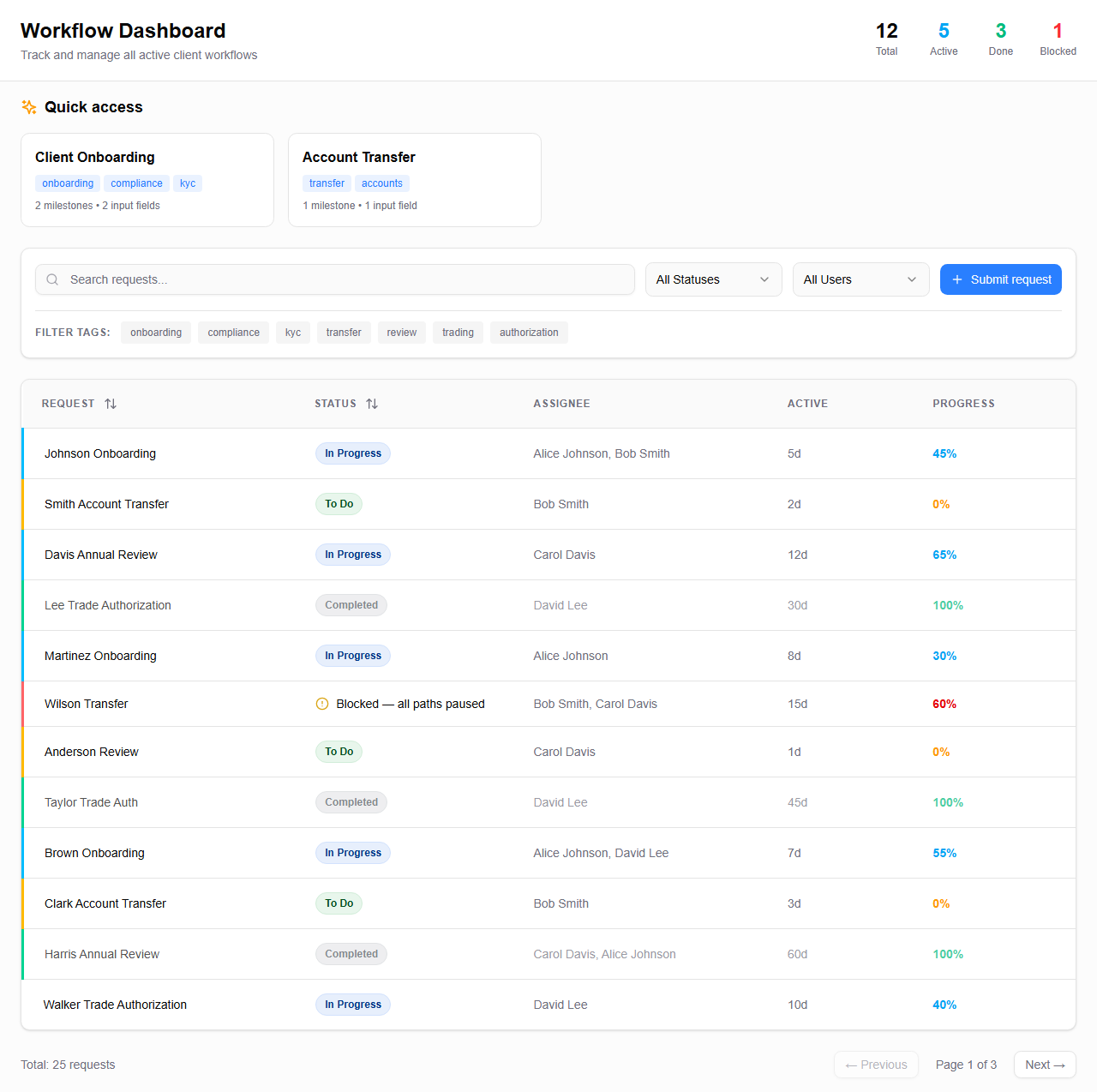The height and width of the screenshot is (1092, 1097).
Task: Click the blocked warning icon on Wilson Transfer
Action: (x=322, y=704)
